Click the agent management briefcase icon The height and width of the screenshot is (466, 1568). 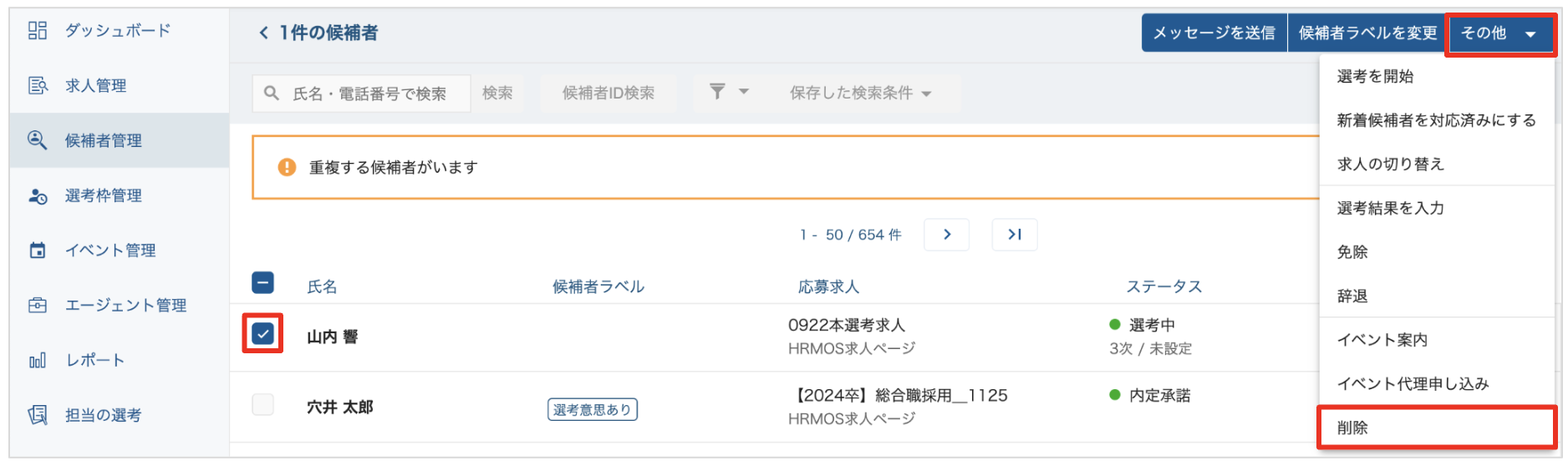38,306
